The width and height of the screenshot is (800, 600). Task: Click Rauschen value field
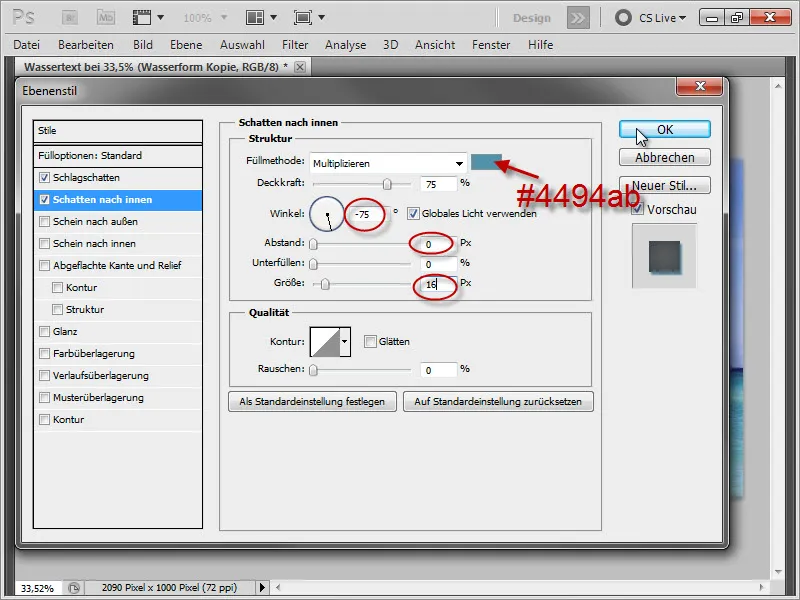coord(439,370)
